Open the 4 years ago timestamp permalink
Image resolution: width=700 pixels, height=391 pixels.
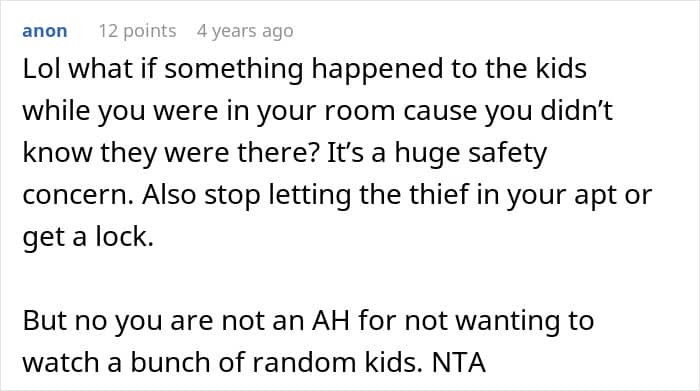[245, 31]
